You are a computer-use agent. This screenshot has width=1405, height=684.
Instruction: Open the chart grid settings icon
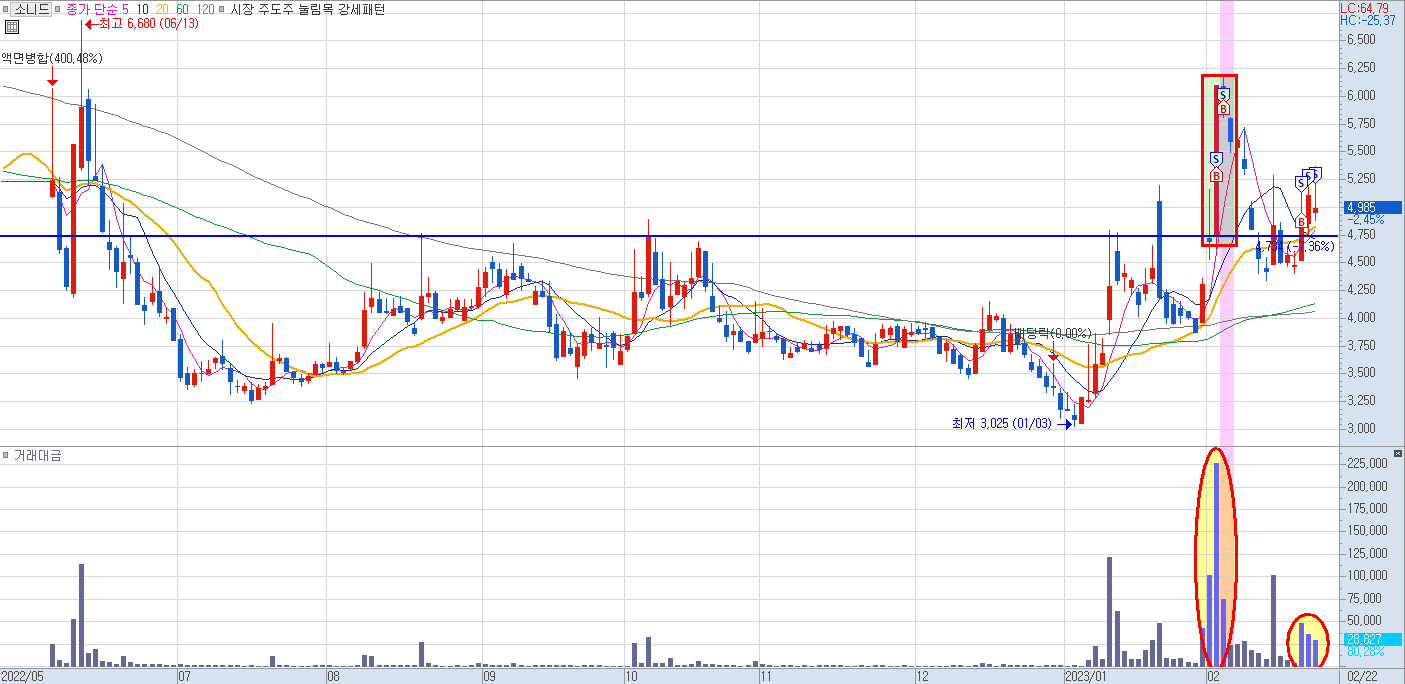click(x=12, y=27)
